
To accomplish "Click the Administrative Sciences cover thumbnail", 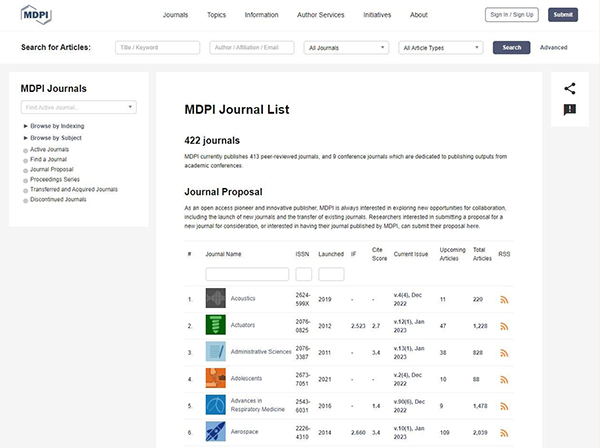I will [x=215, y=351].
